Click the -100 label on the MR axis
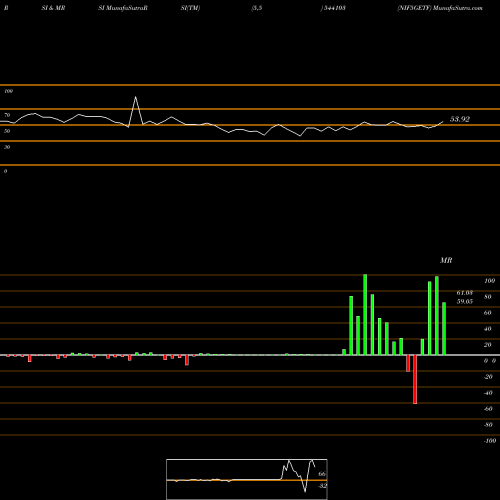This screenshot has height=500, width=500. [x=490, y=441]
